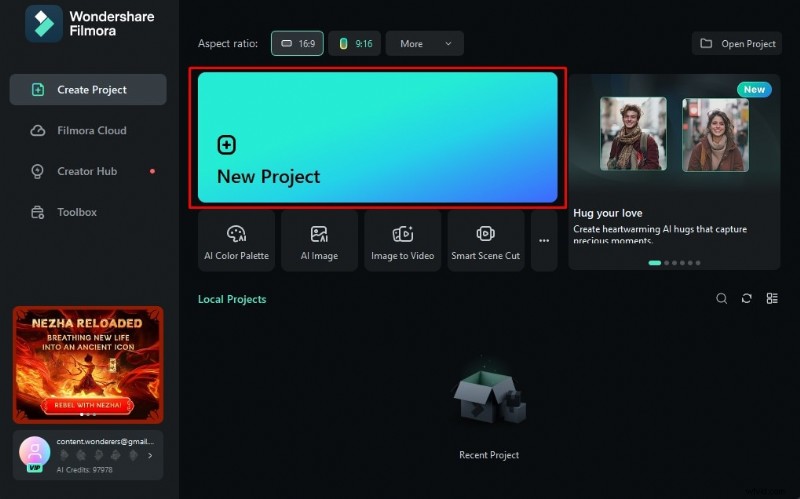Click the Wondershare Filmora logo
This screenshot has width=800, height=499.
[x=44, y=24]
